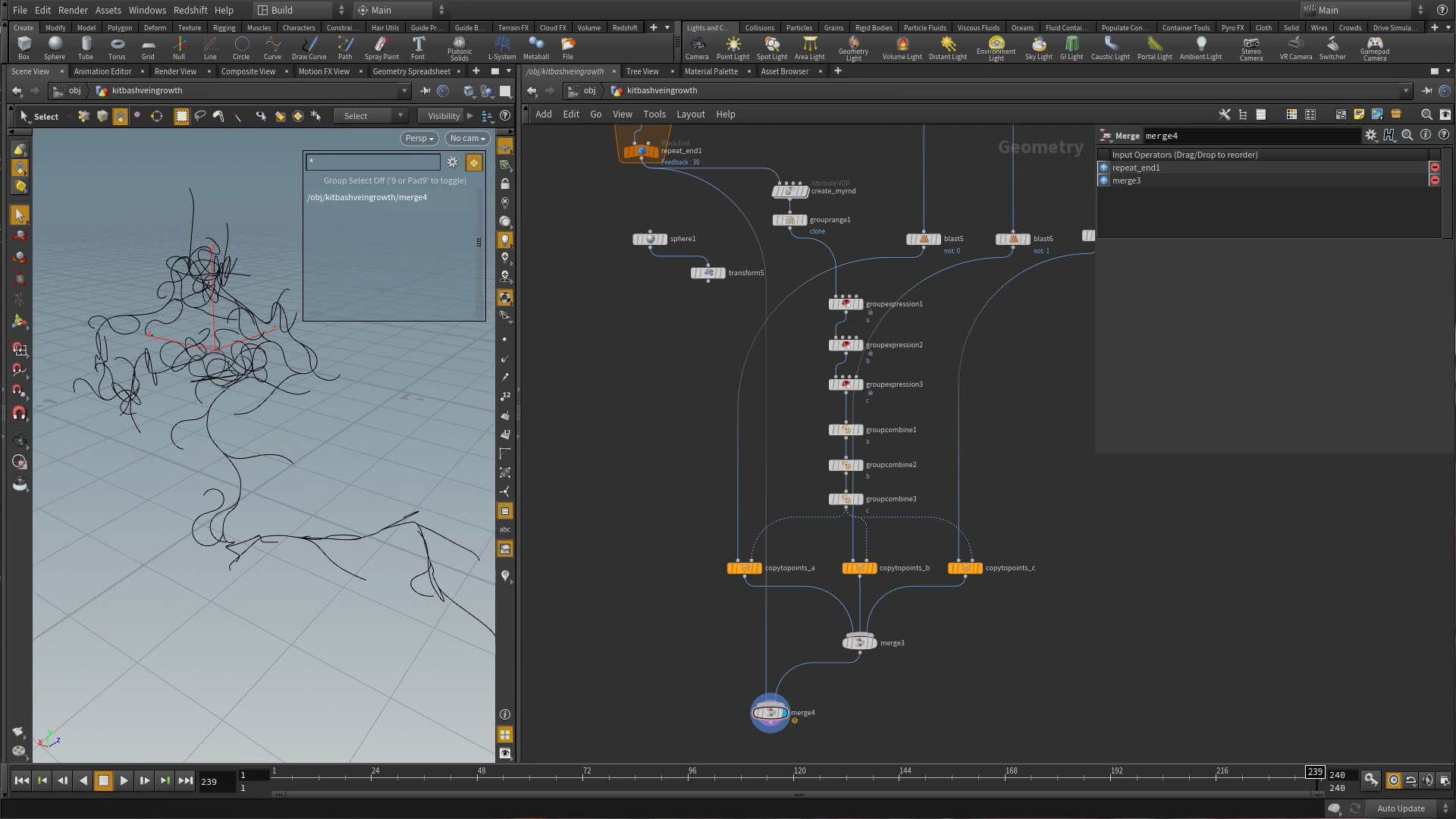The width and height of the screenshot is (1456, 819).
Task: Switch to the Geometry Spreadsheet tab
Action: coord(411,71)
